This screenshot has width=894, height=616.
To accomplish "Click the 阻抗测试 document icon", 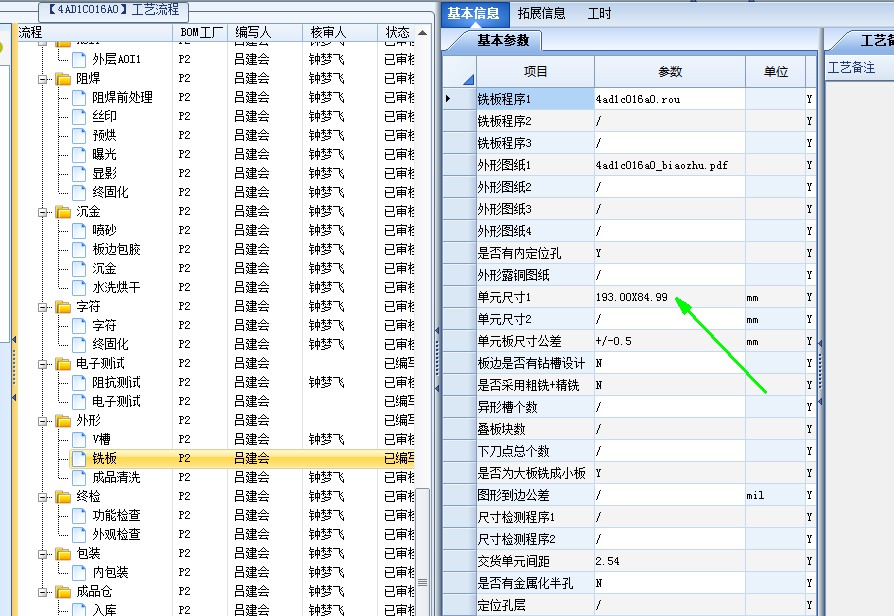I will pyautogui.click(x=79, y=382).
